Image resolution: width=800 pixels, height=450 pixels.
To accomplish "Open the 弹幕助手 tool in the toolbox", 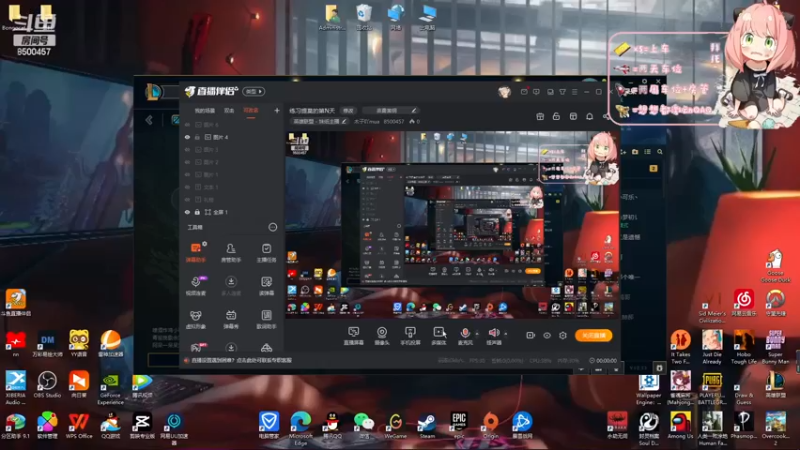I will (195, 252).
